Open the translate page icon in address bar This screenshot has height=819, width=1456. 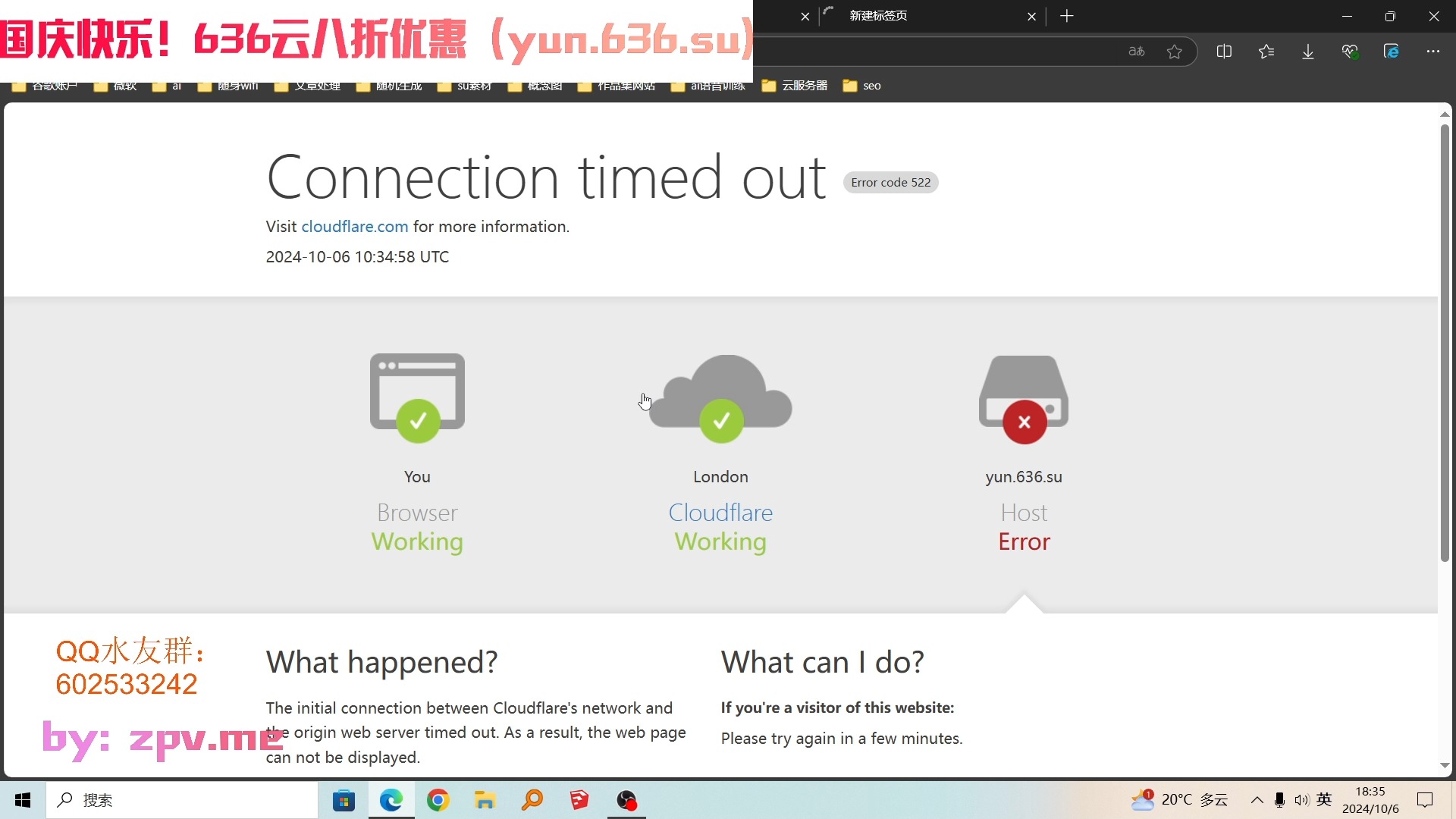(x=1136, y=52)
